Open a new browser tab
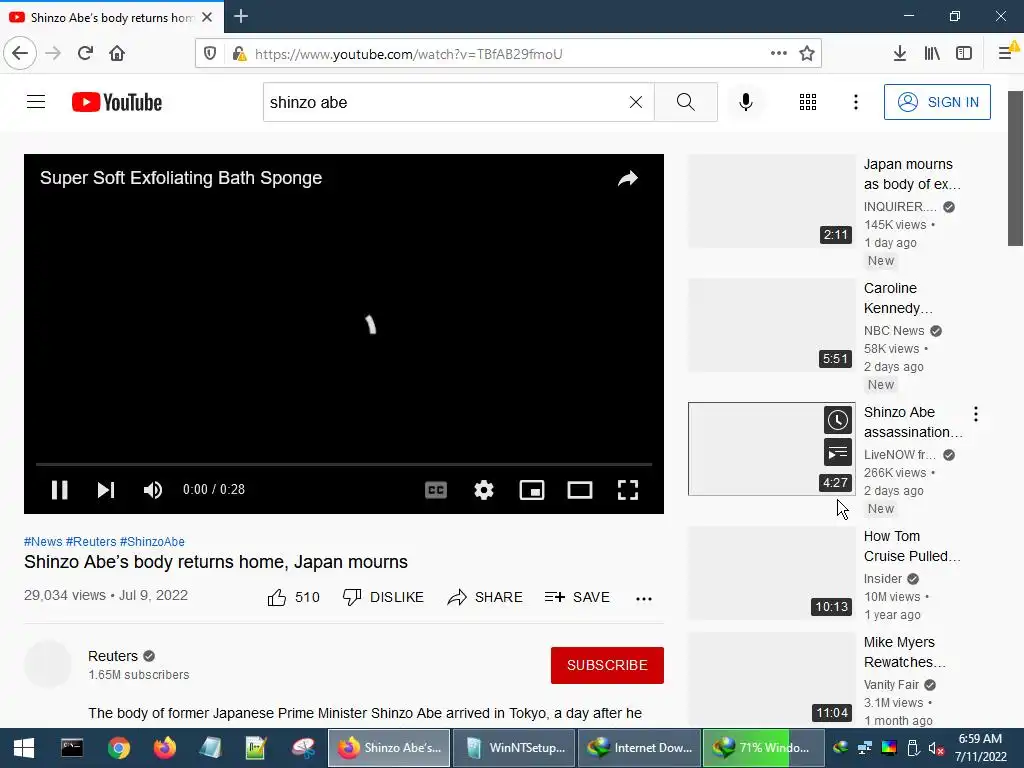This screenshot has height=768, width=1024. [241, 16]
